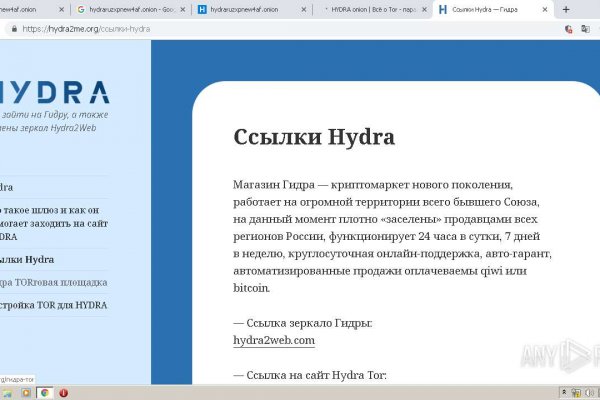The image size is (600, 400).
Task: Click the red circular icon in the taskbar
Action: click(x=64, y=392)
